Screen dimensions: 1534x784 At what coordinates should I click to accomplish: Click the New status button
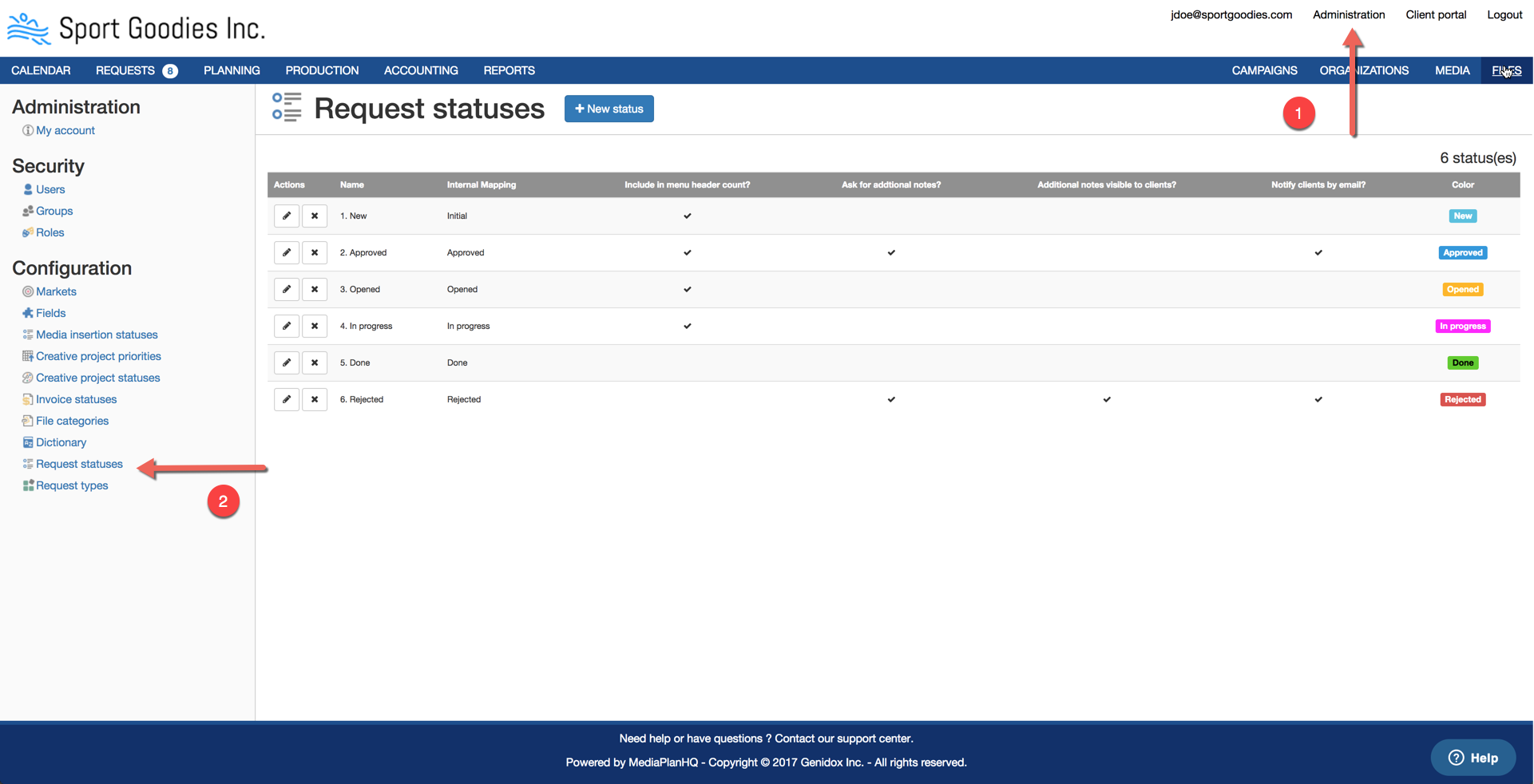pos(608,109)
